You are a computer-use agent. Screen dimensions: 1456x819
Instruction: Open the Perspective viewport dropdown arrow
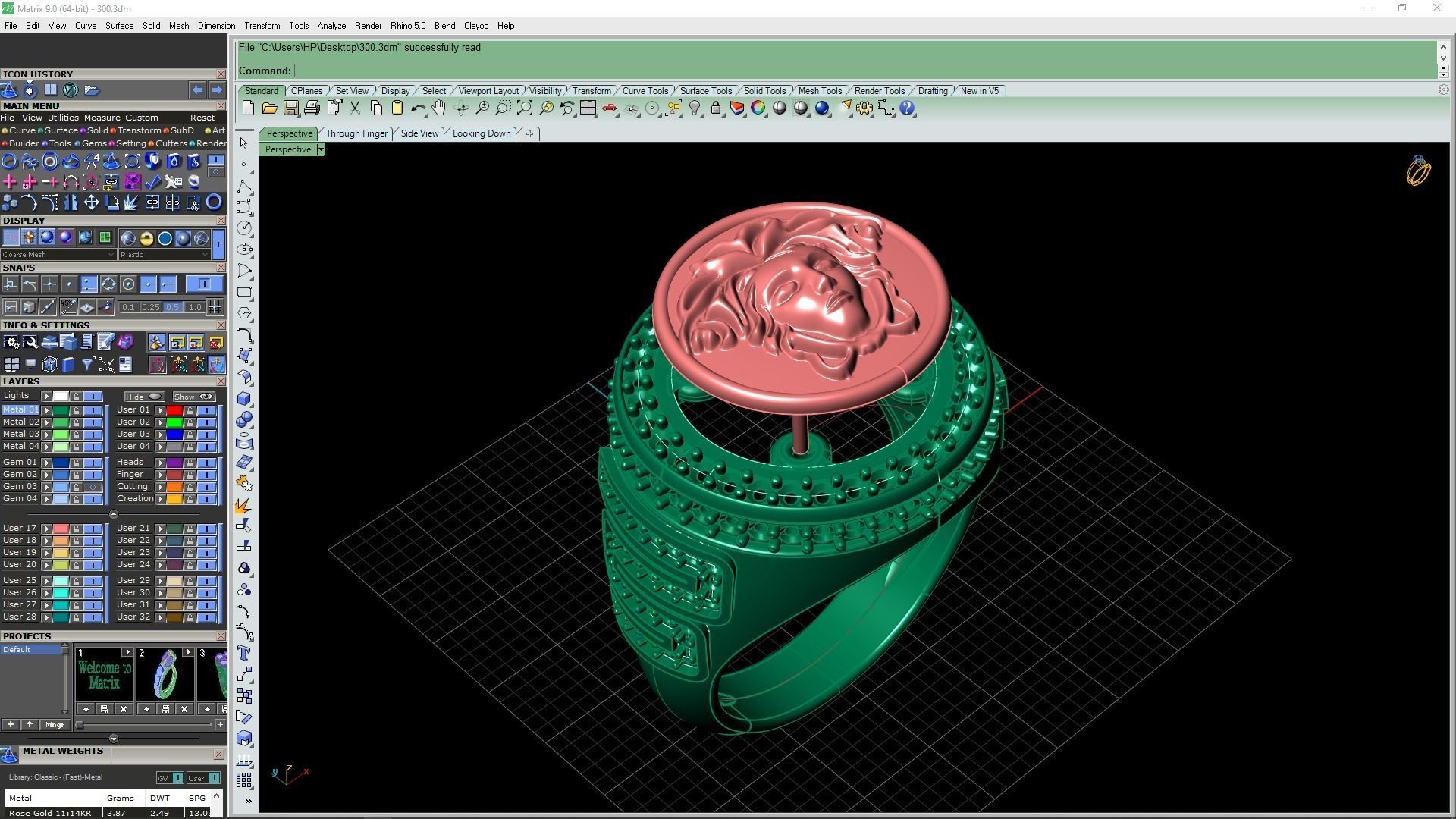[321, 149]
